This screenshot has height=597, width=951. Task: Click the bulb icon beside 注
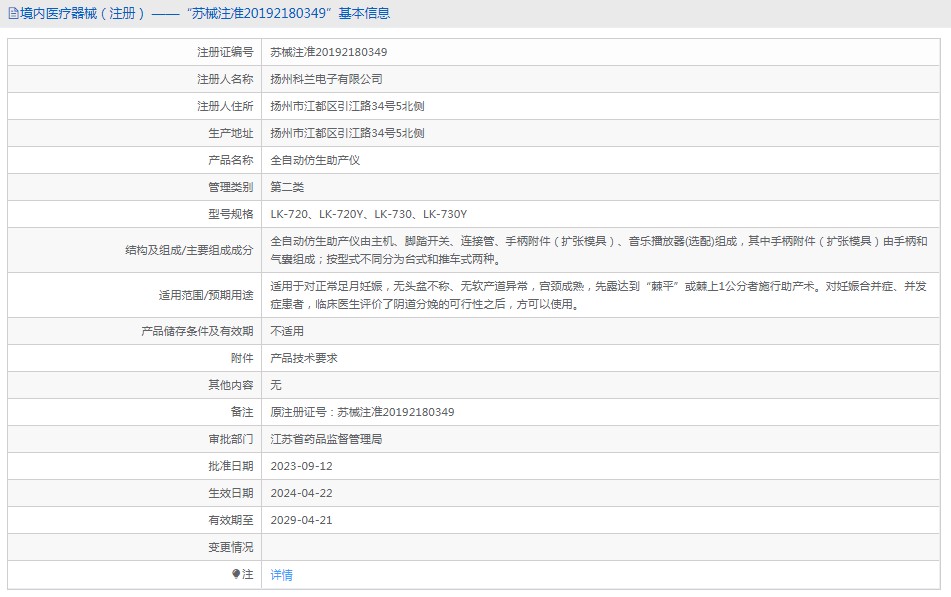(236, 574)
